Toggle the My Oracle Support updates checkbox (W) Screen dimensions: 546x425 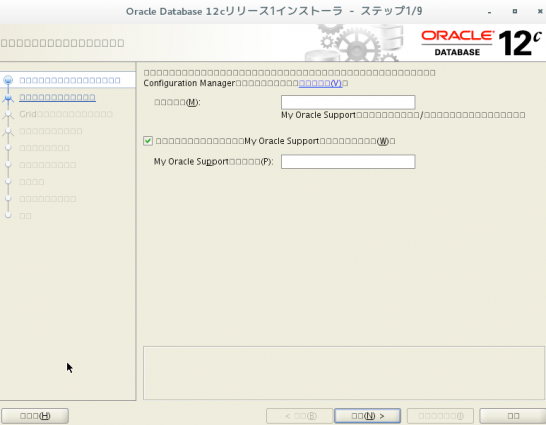pos(148,141)
